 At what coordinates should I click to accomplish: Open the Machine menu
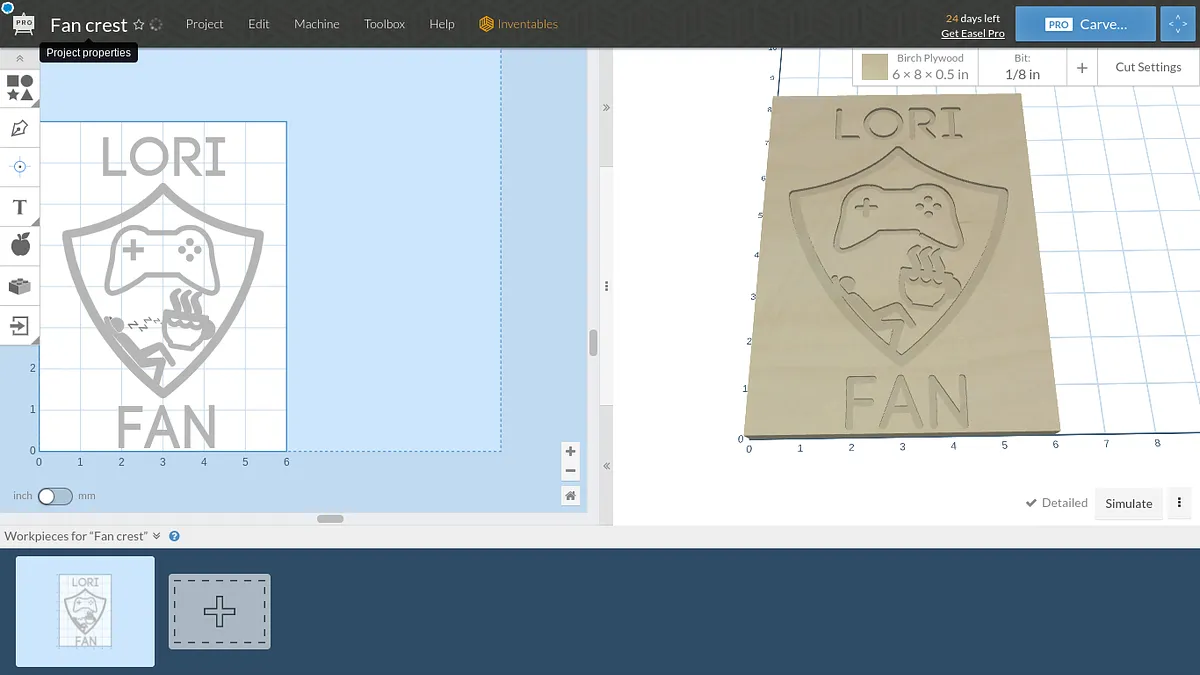pyautogui.click(x=316, y=24)
